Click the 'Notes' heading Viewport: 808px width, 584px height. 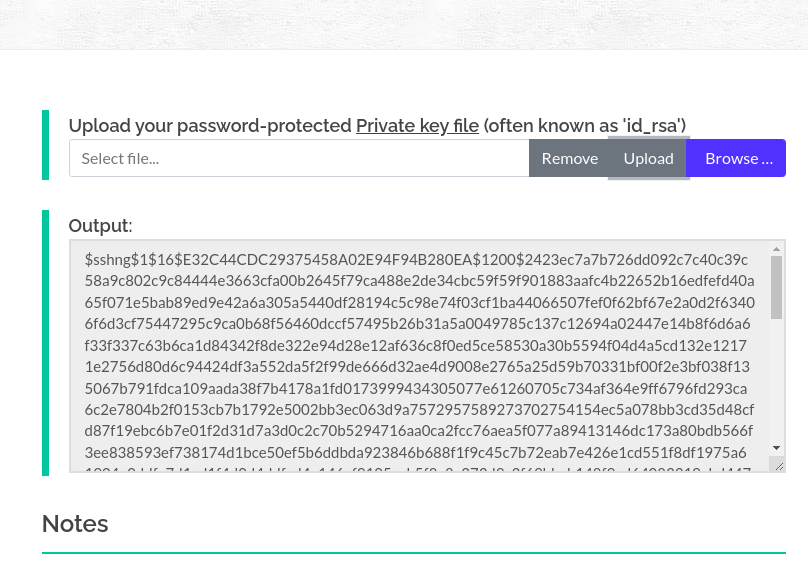coord(75,524)
